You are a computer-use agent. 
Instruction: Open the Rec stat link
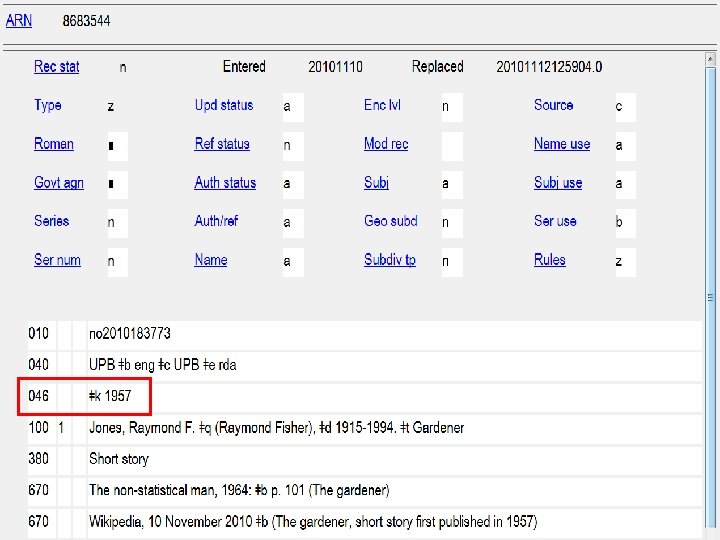click(x=56, y=66)
